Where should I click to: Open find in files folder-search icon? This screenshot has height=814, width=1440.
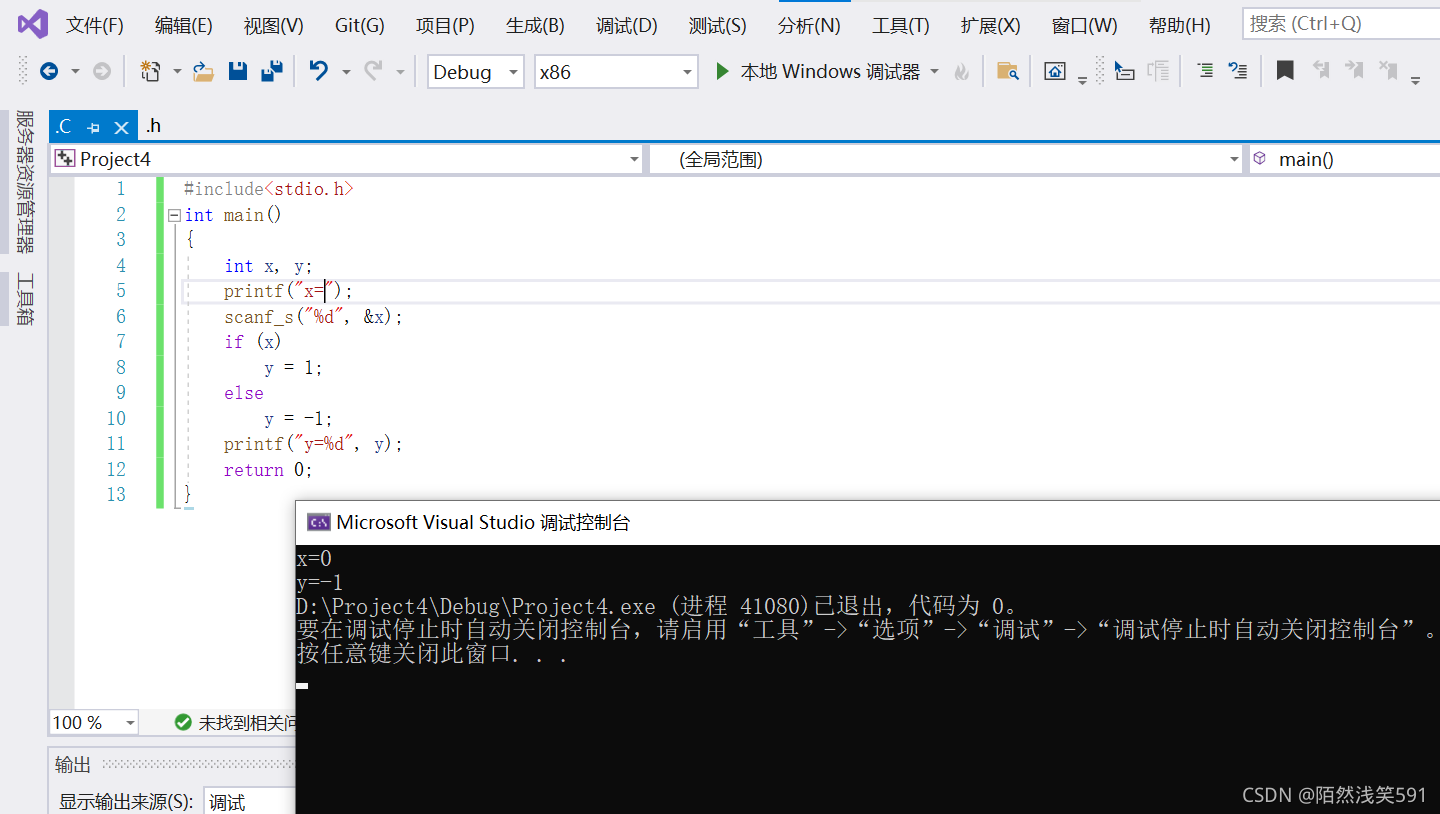[x=1007, y=71]
